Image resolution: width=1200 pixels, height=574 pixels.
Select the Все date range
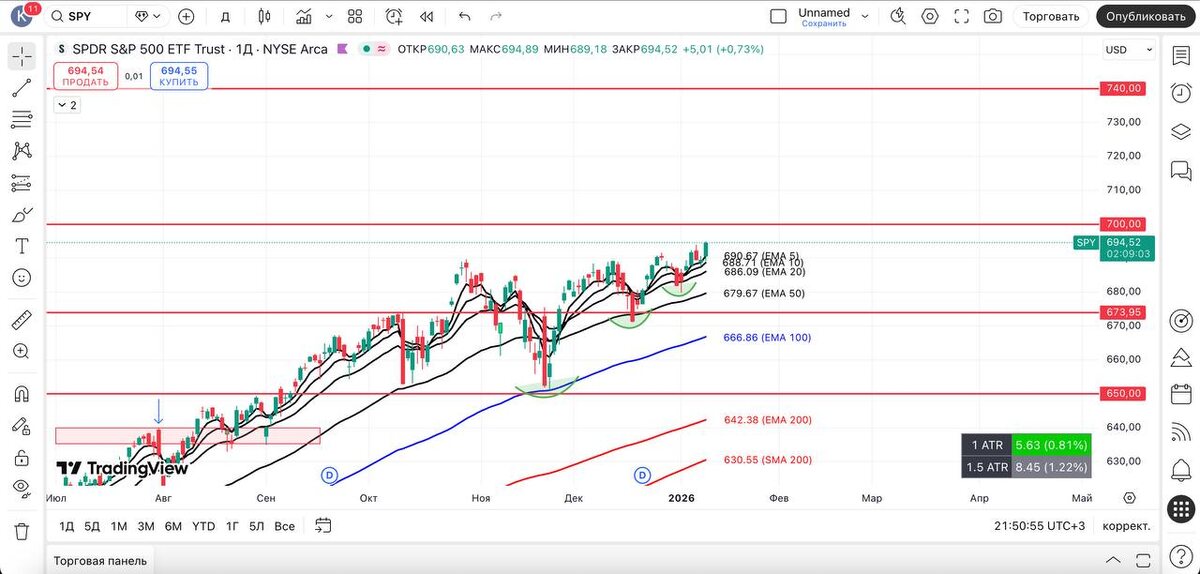[285, 526]
